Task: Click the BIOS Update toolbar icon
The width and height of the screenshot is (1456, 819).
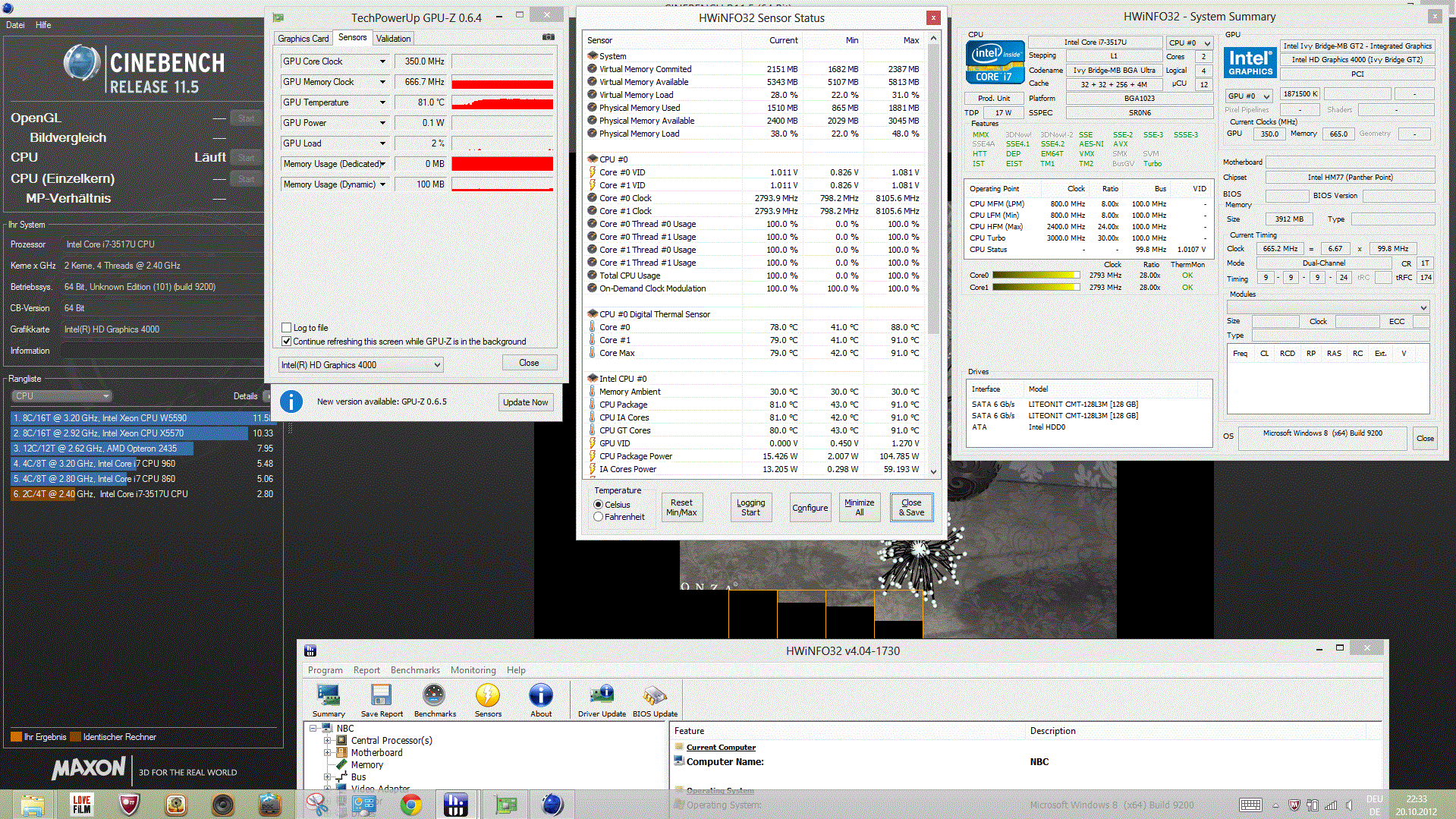Action: point(655,700)
